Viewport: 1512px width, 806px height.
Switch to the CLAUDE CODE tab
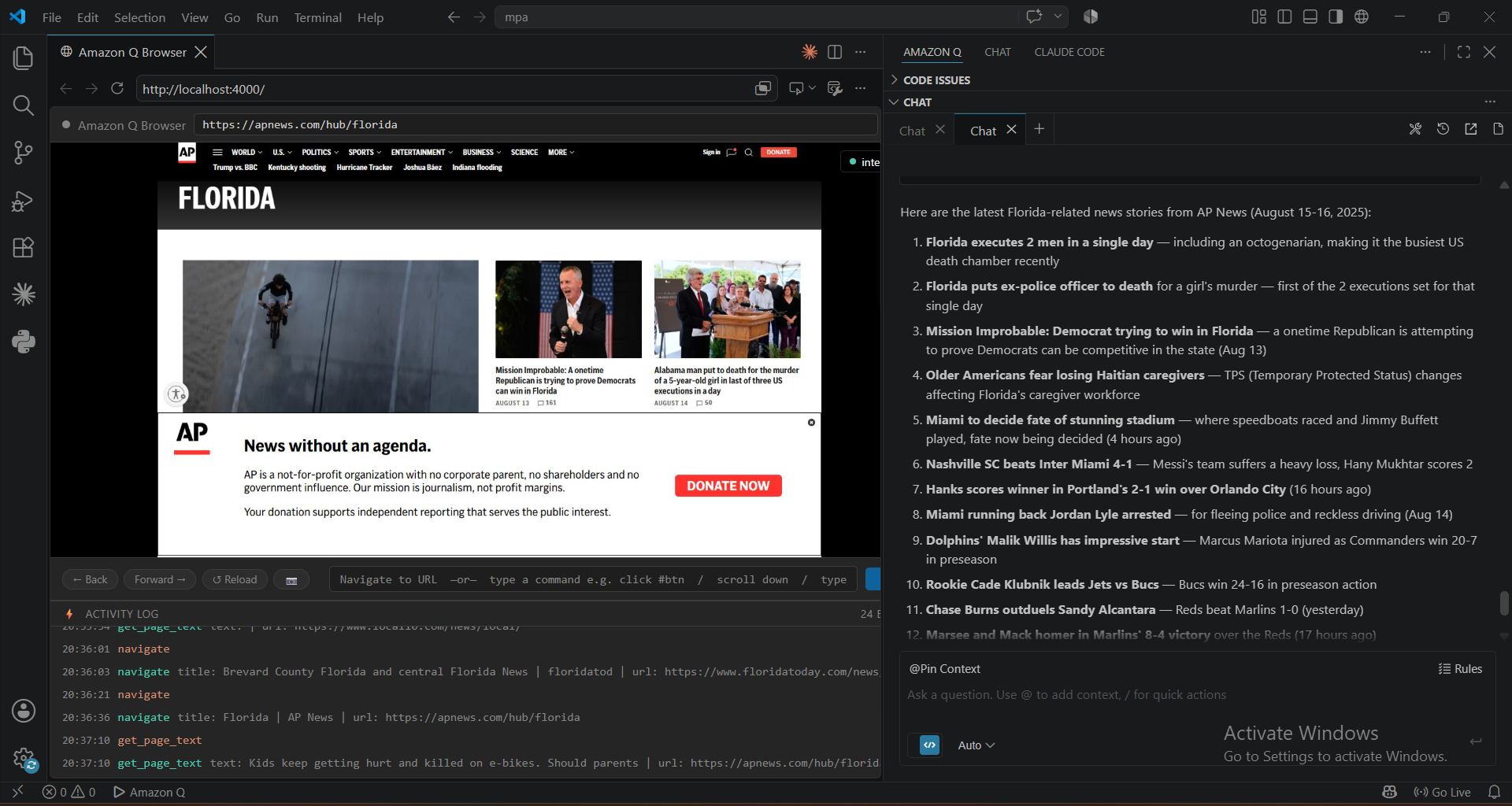(x=1069, y=52)
